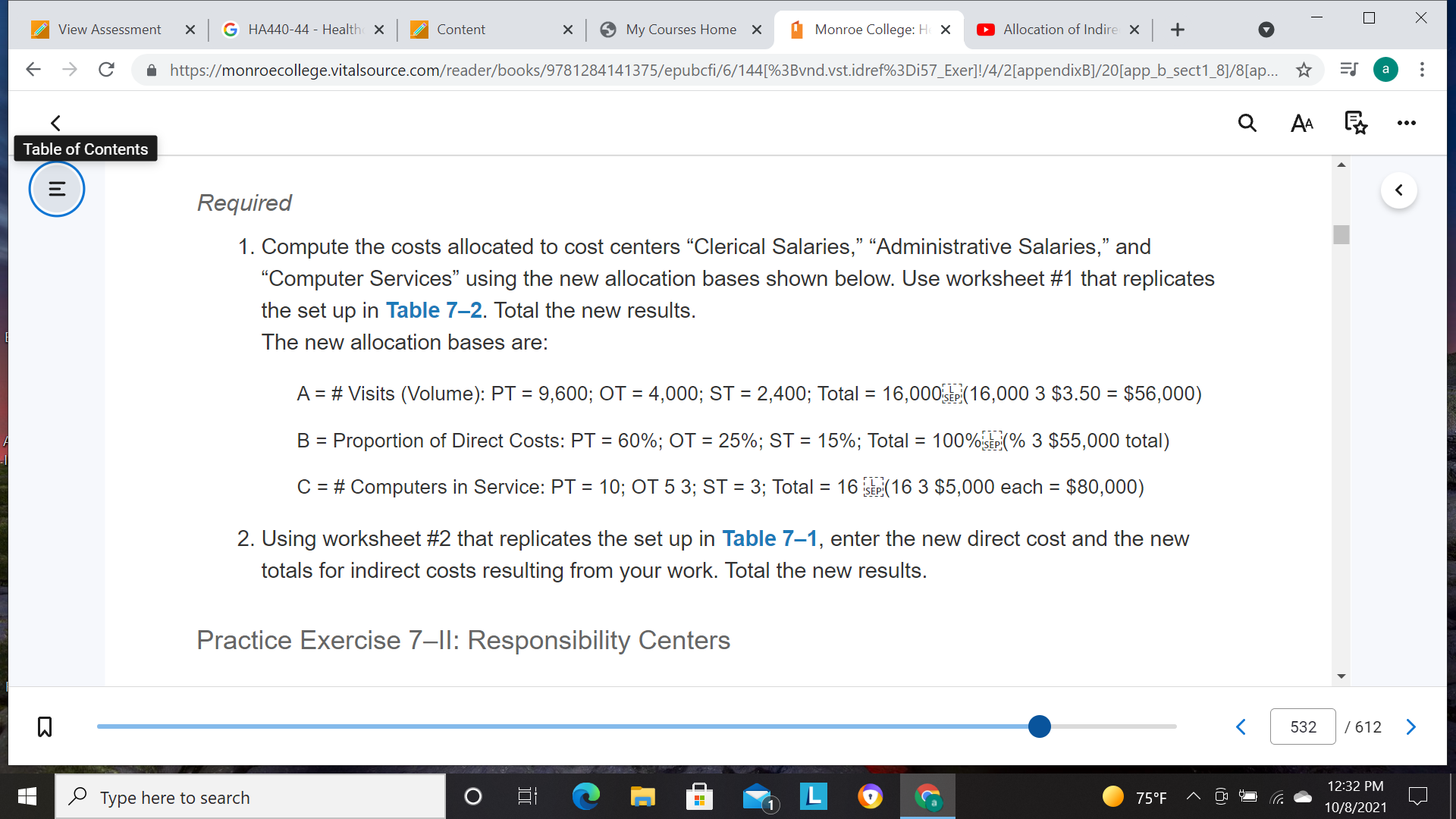
Task: Switch to the View Assessment tab
Action: coord(109,30)
